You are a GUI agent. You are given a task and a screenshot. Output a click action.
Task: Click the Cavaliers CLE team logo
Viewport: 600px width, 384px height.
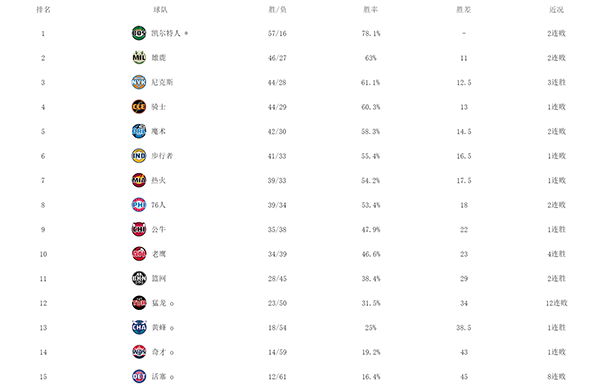tap(139, 107)
